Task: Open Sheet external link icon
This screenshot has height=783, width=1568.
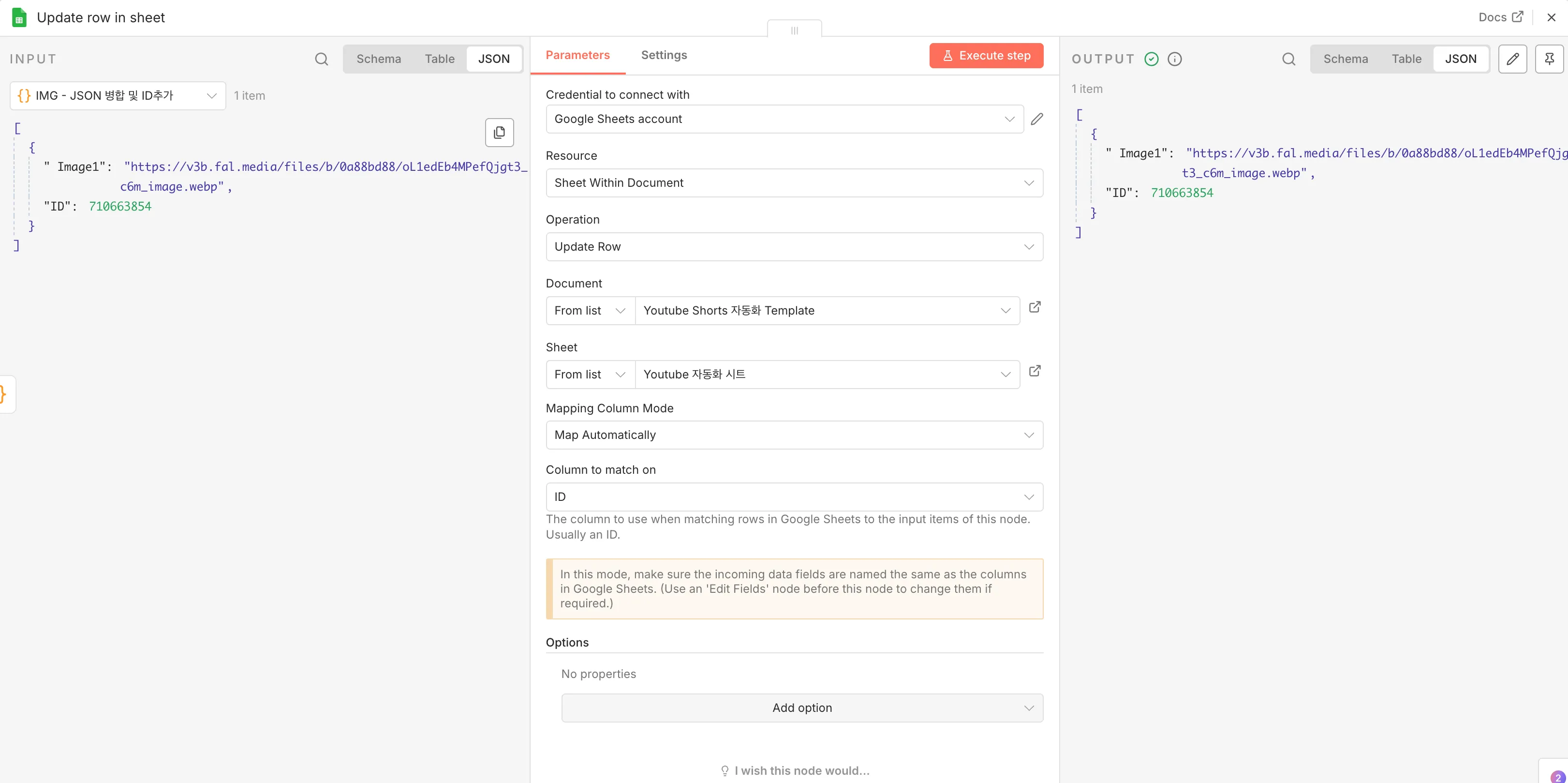Action: (x=1034, y=371)
